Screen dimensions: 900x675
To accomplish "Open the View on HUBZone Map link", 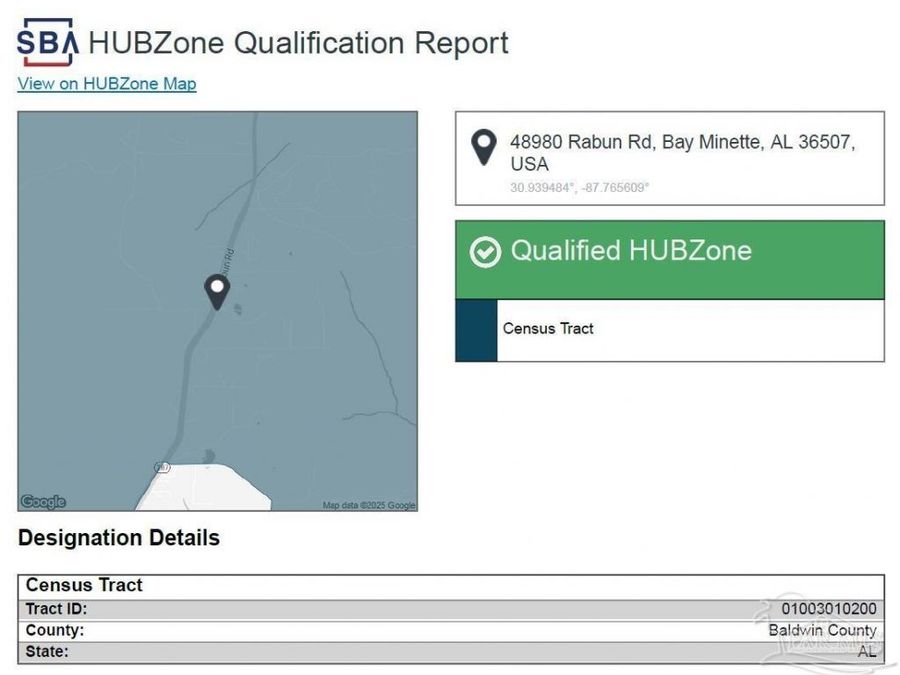I will pyautogui.click(x=107, y=84).
